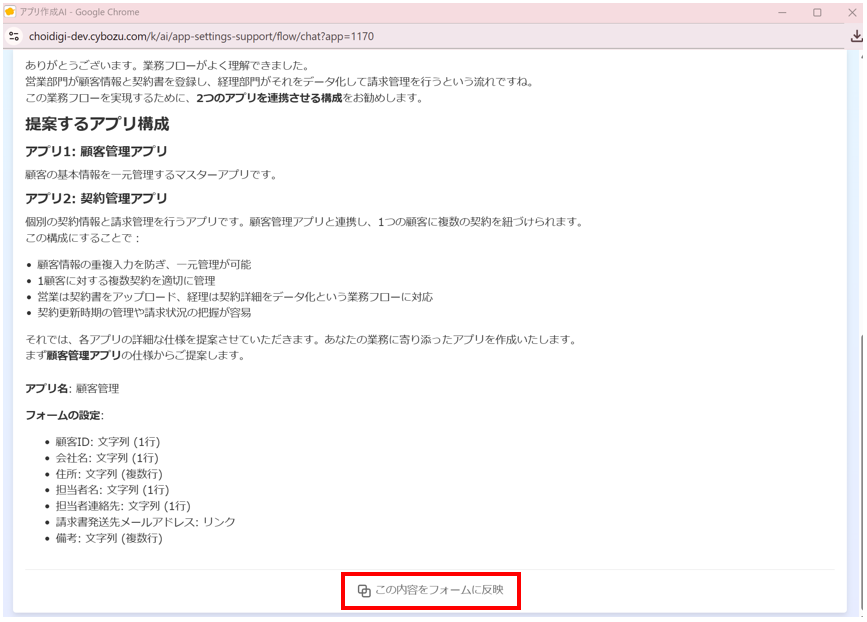Screen dimensions: 867x622
Task: Click the 提案するアプリ構成 heading
Action: (97, 124)
